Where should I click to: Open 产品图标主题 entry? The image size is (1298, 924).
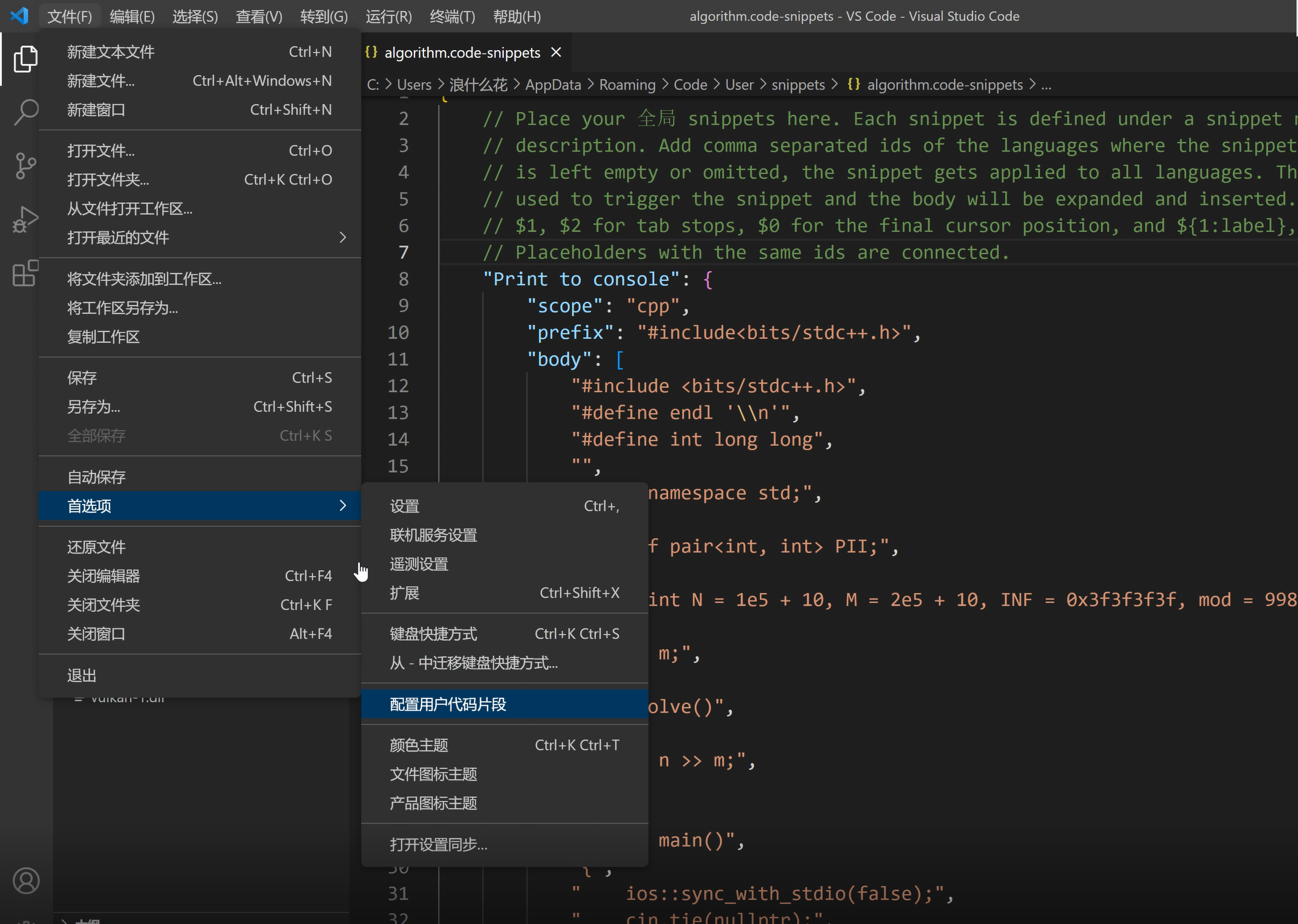(x=505, y=803)
